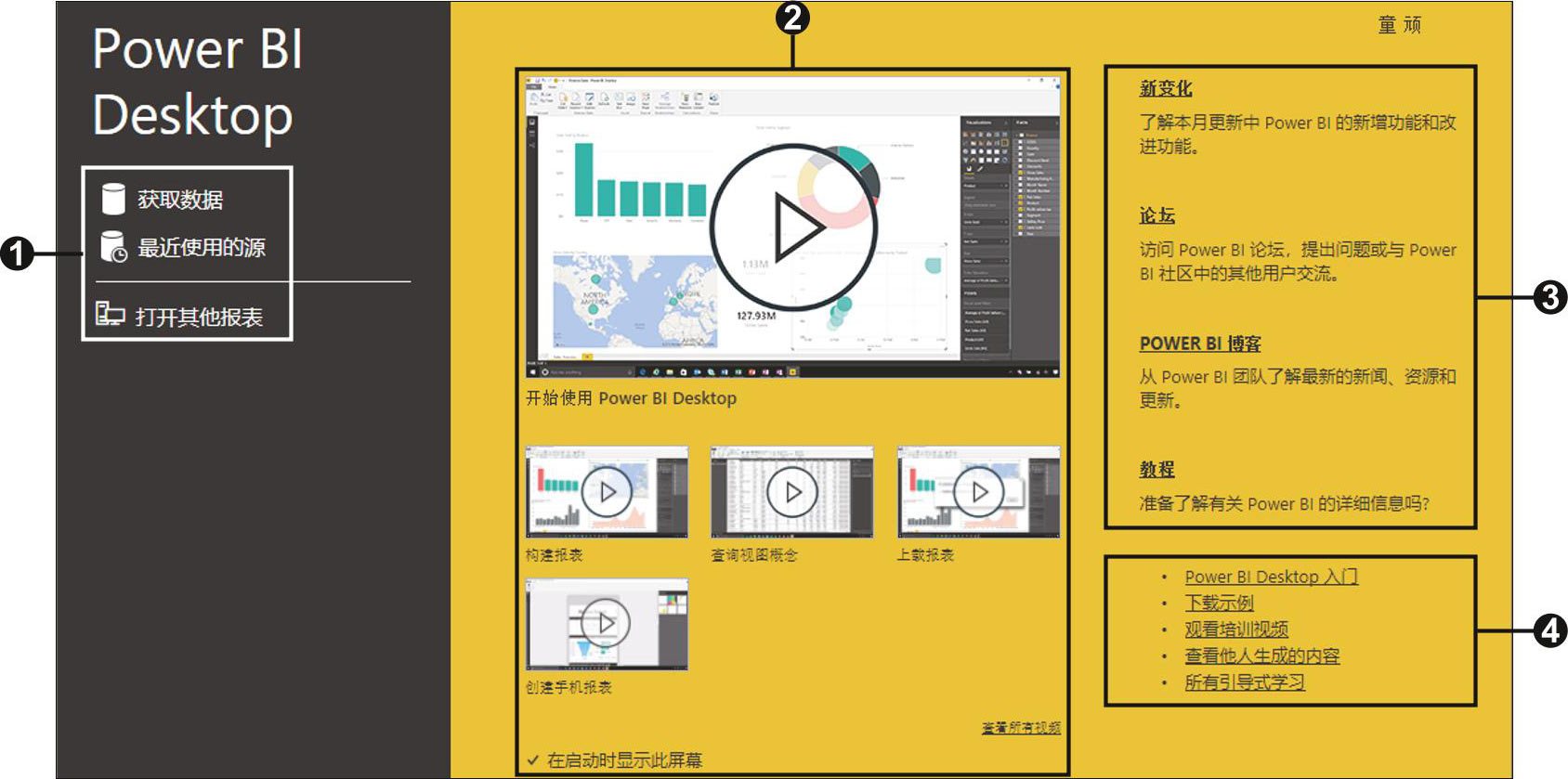The image size is (1568, 779).
Task: Open the 观看培训视频 link
Action: [1236, 630]
